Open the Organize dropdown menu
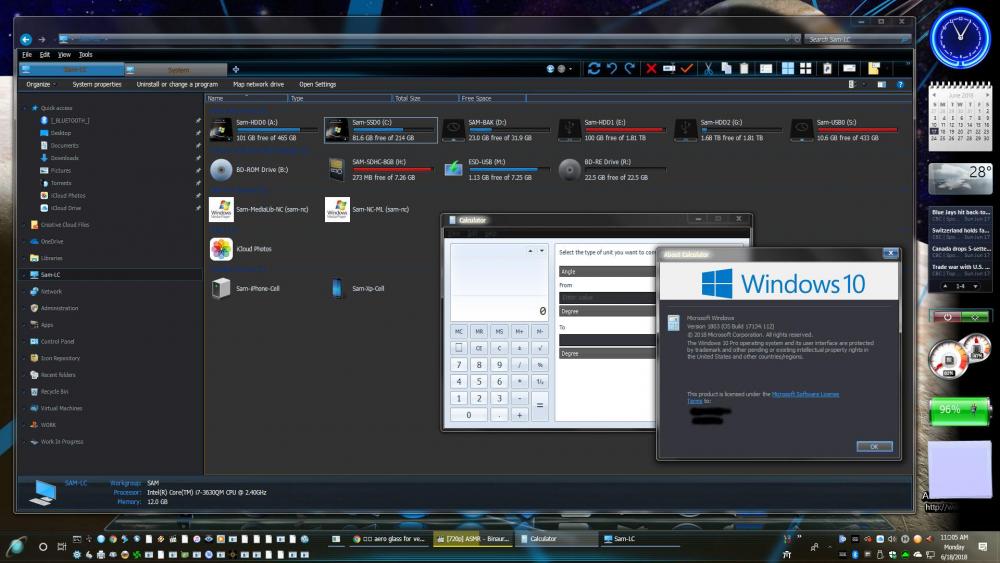1000x563 pixels. tap(40, 84)
